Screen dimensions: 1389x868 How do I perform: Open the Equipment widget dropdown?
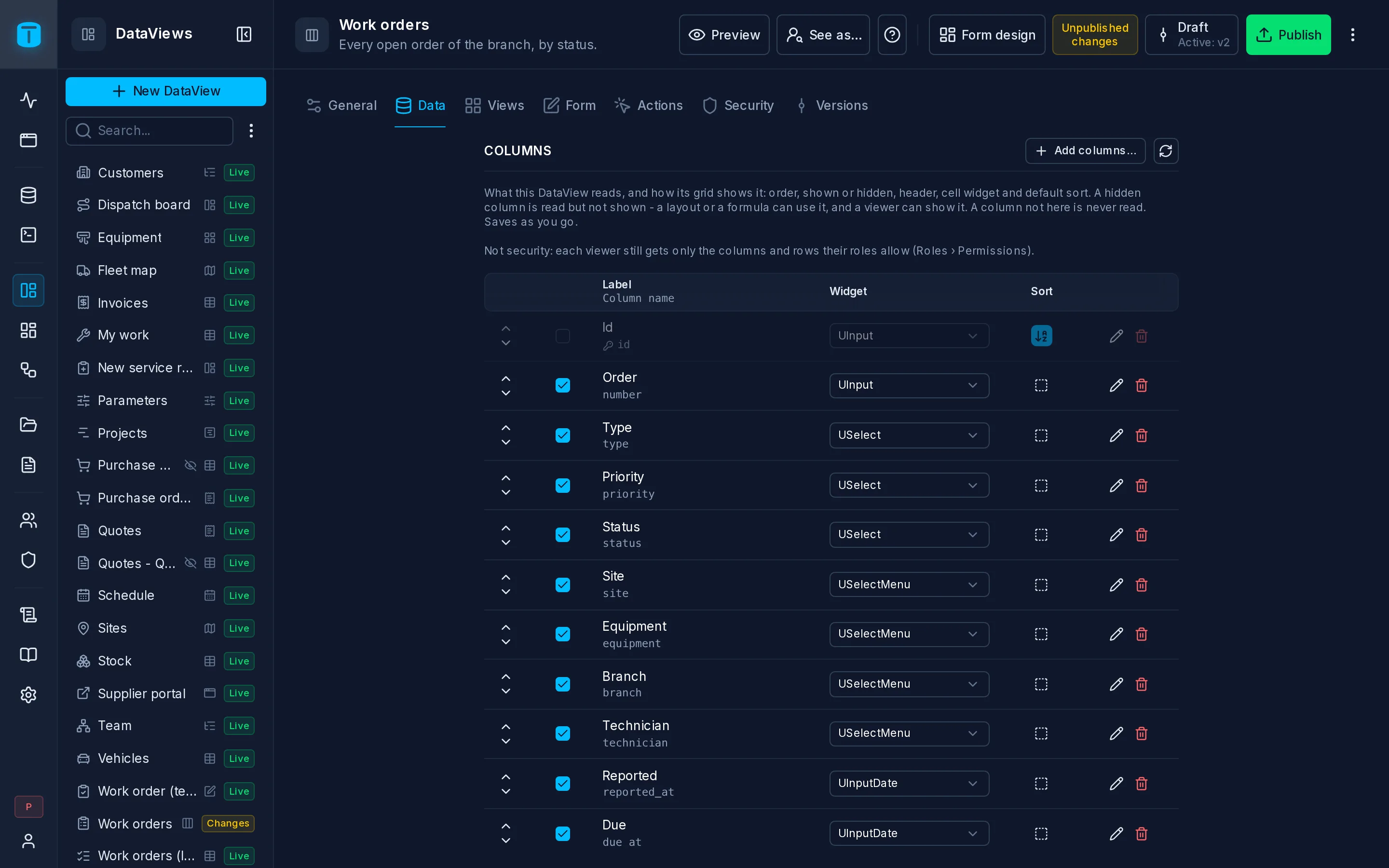909,634
